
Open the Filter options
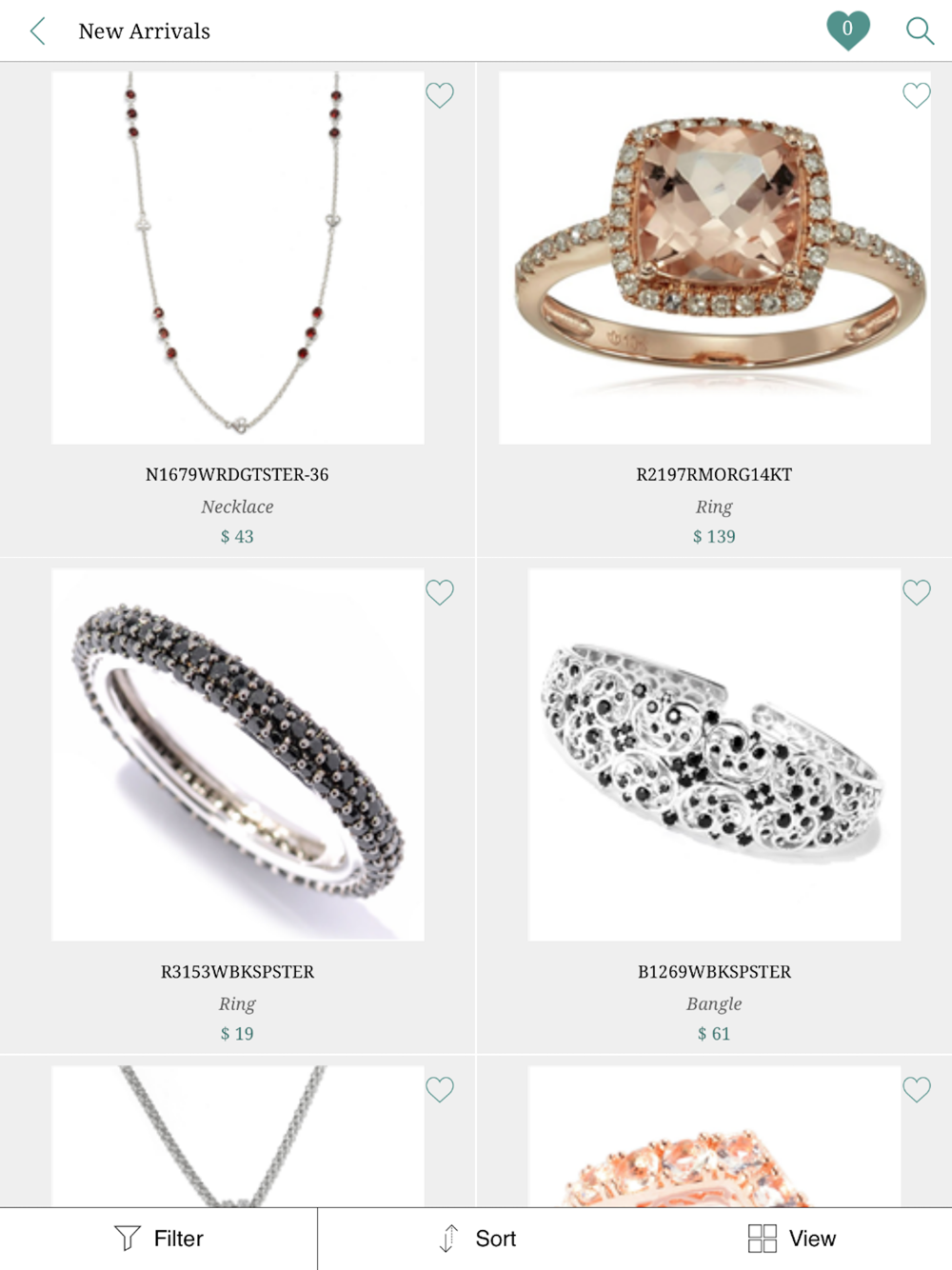tap(158, 1239)
